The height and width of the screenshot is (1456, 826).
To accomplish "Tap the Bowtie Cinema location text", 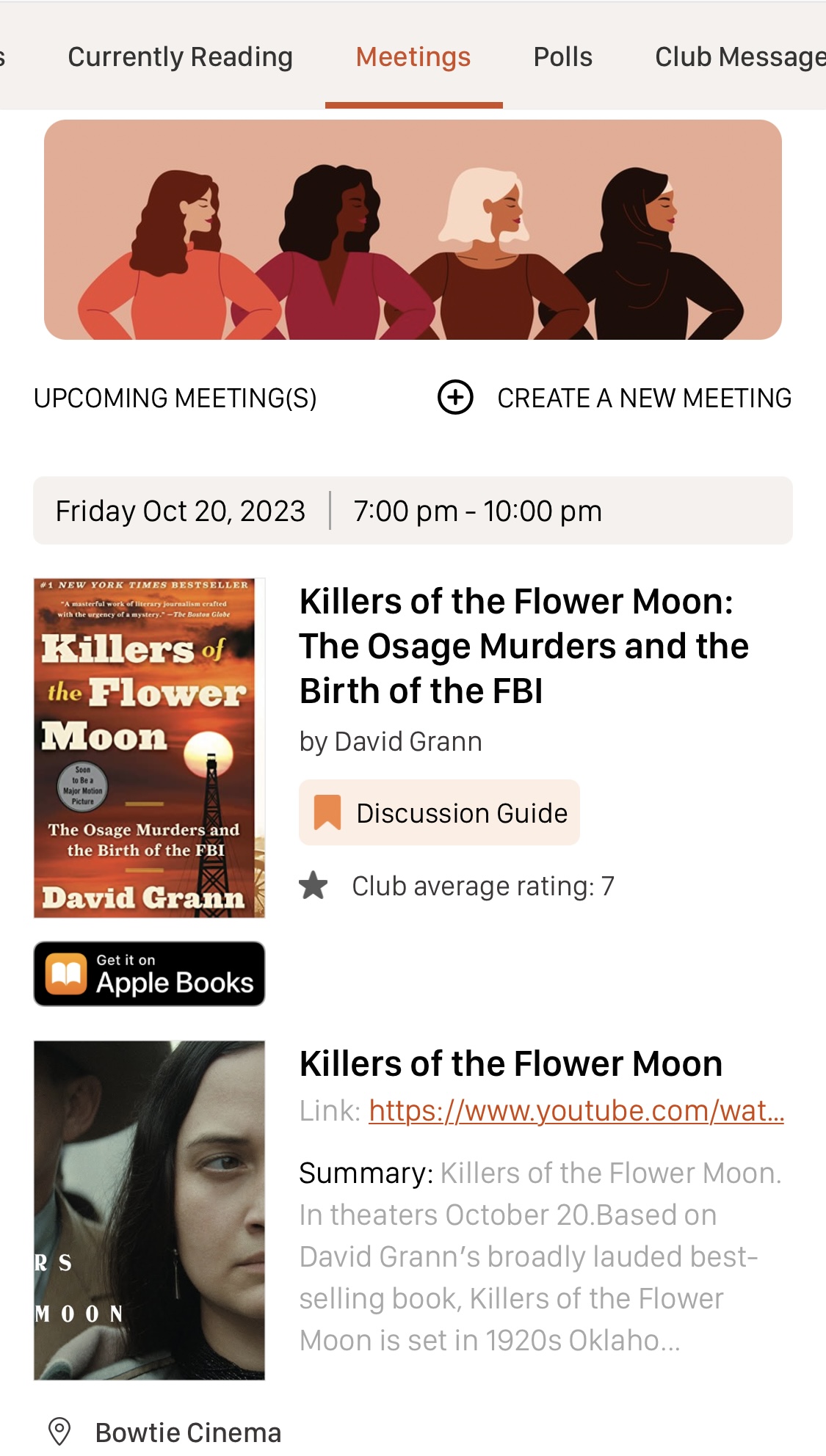I will [188, 1432].
